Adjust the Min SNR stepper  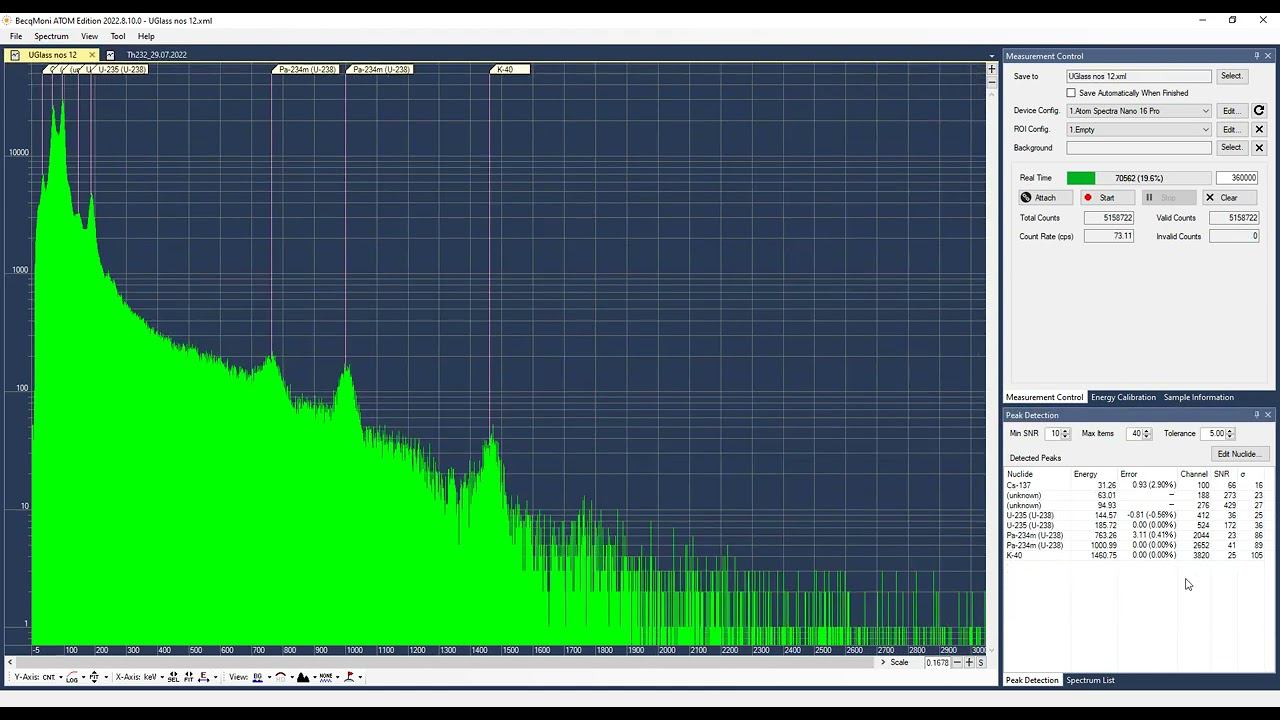pos(1065,434)
